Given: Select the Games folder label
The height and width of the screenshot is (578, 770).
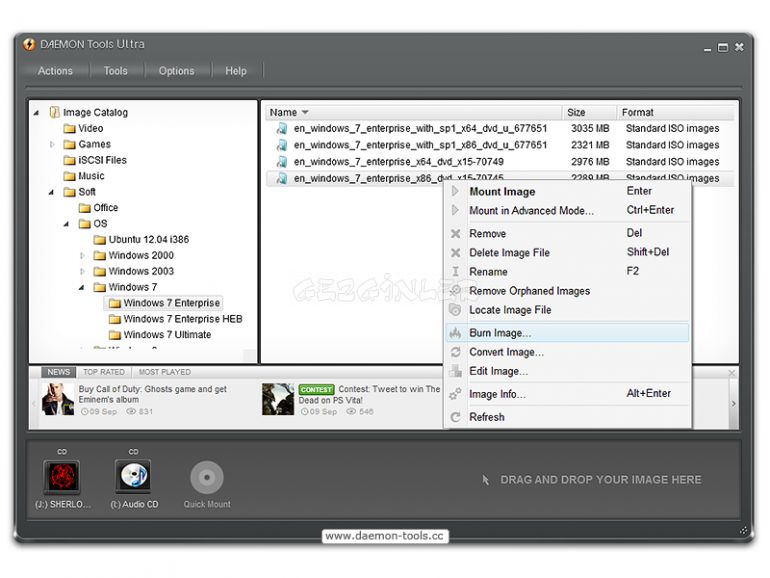Looking at the screenshot, I should tap(94, 144).
